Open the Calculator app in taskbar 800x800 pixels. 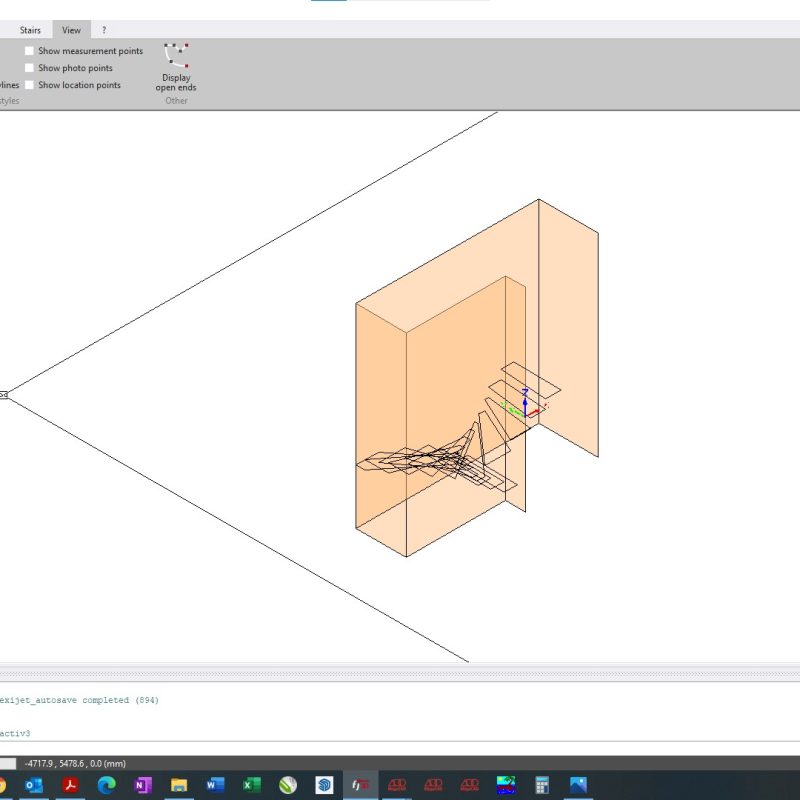coord(542,785)
